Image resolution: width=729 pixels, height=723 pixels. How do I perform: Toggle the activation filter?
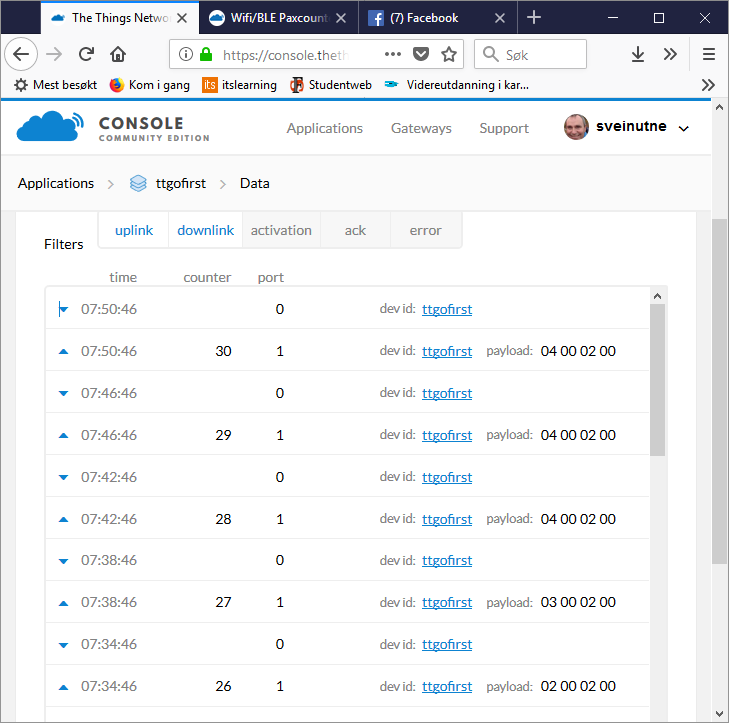pyautogui.click(x=281, y=231)
